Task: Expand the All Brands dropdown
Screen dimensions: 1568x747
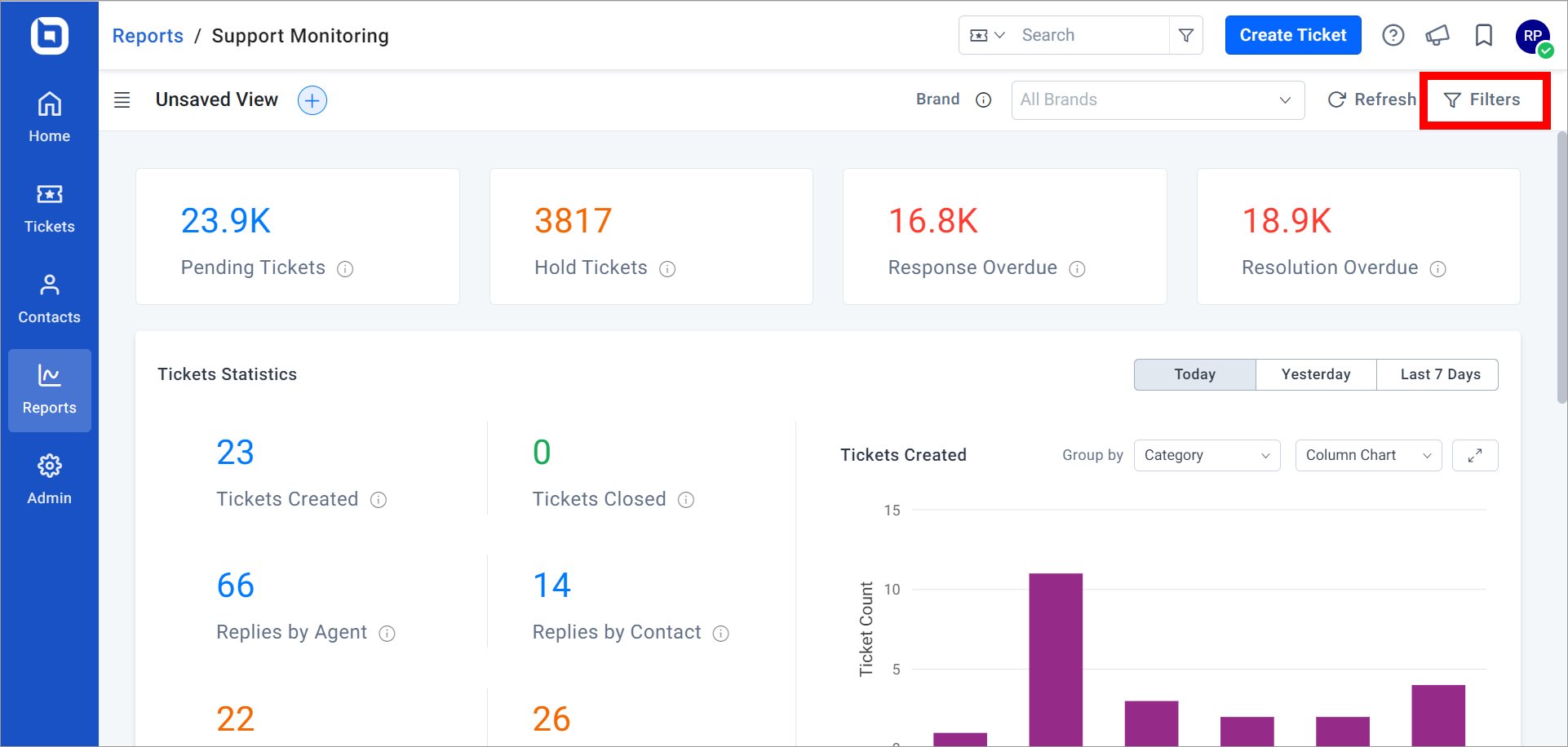Action: pyautogui.click(x=1158, y=100)
